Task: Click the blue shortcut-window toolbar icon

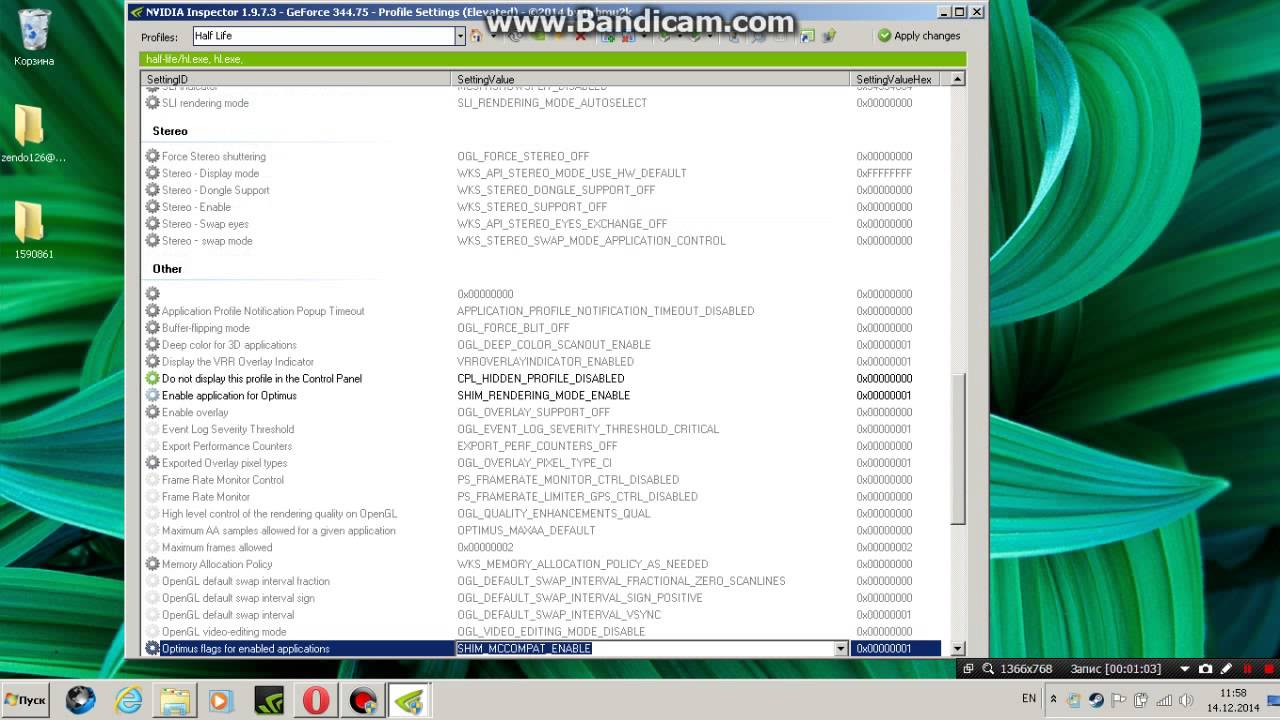Action: (x=807, y=36)
